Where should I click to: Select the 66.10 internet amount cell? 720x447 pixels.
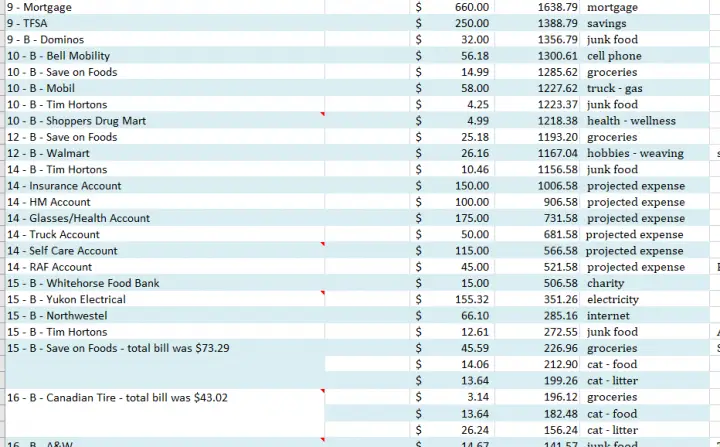pos(452,316)
